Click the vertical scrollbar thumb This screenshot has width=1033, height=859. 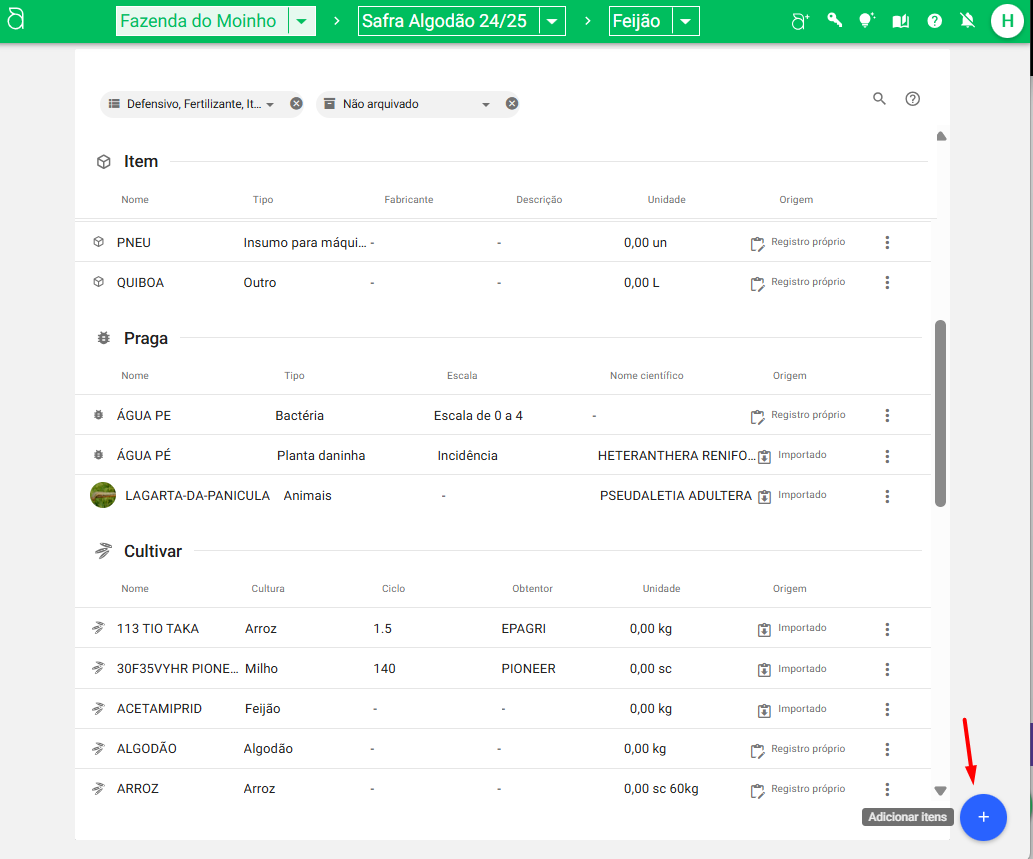[940, 413]
